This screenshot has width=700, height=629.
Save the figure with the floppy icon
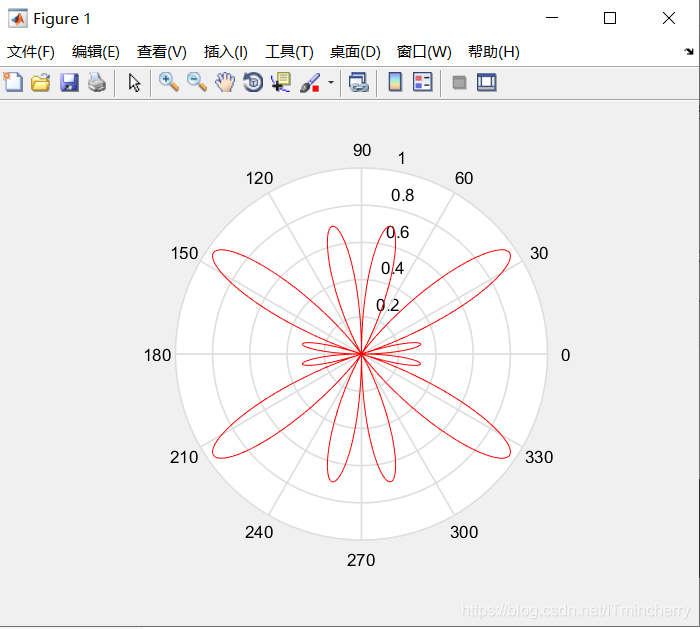point(69,83)
